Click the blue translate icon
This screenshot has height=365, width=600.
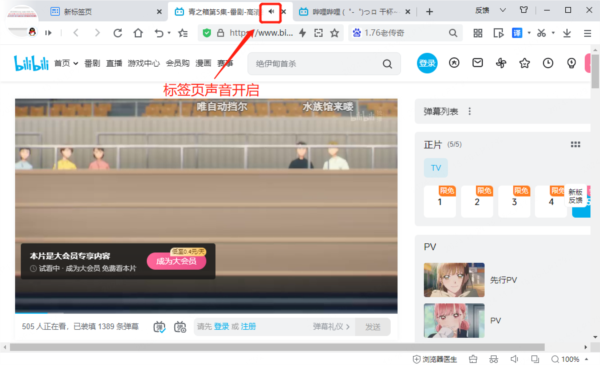[517, 33]
